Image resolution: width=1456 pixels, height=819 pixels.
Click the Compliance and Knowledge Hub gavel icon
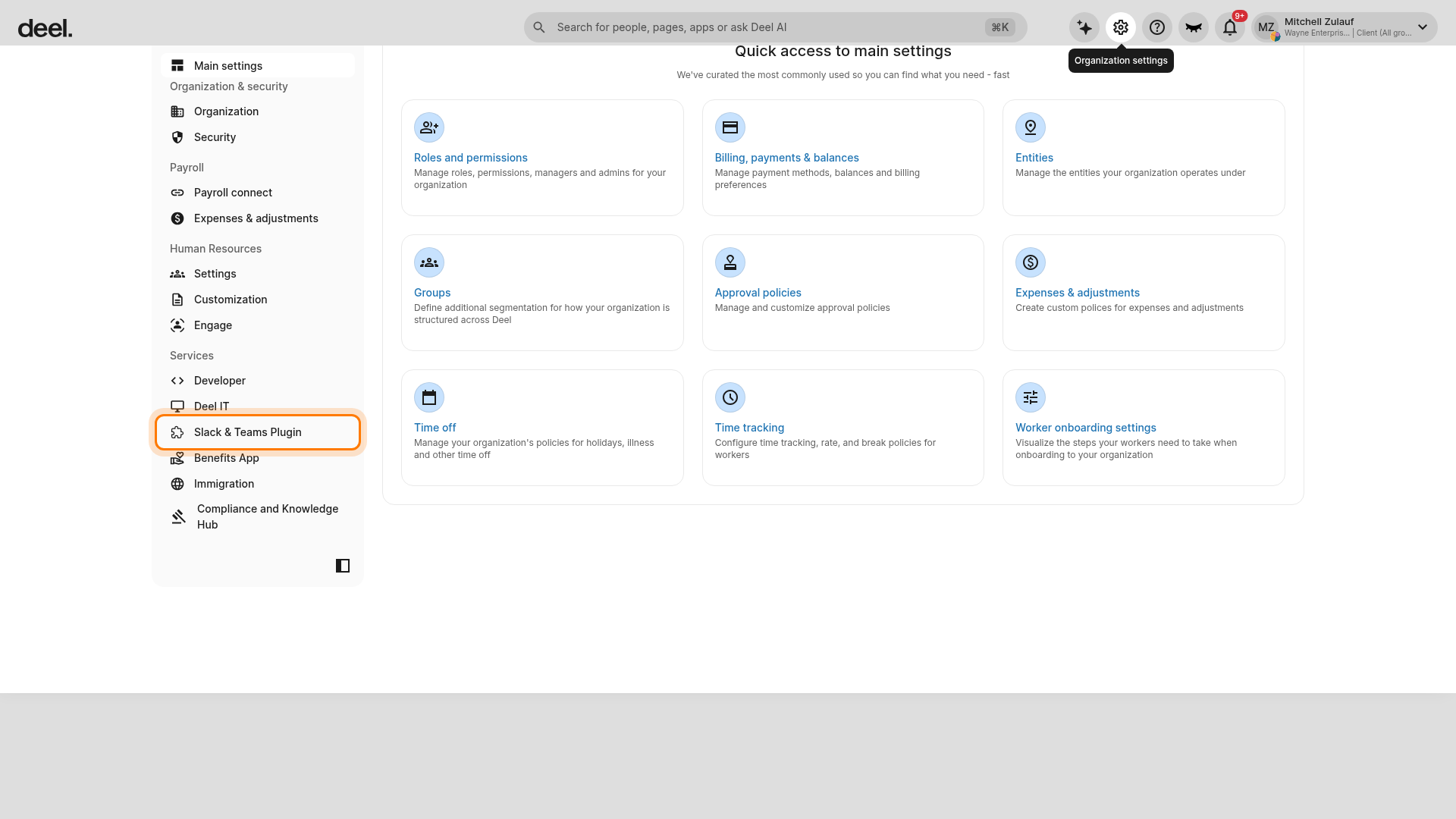[178, 517]
